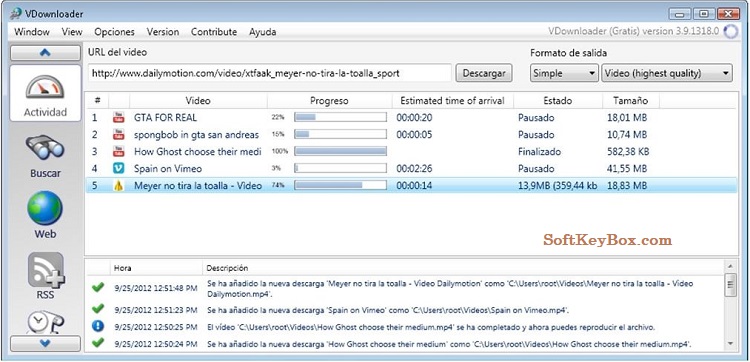Select the 'GTA FOR REAL' row title
Image resolution: width=750 pixels, height=362 pixels.
[x=165, y=117]
